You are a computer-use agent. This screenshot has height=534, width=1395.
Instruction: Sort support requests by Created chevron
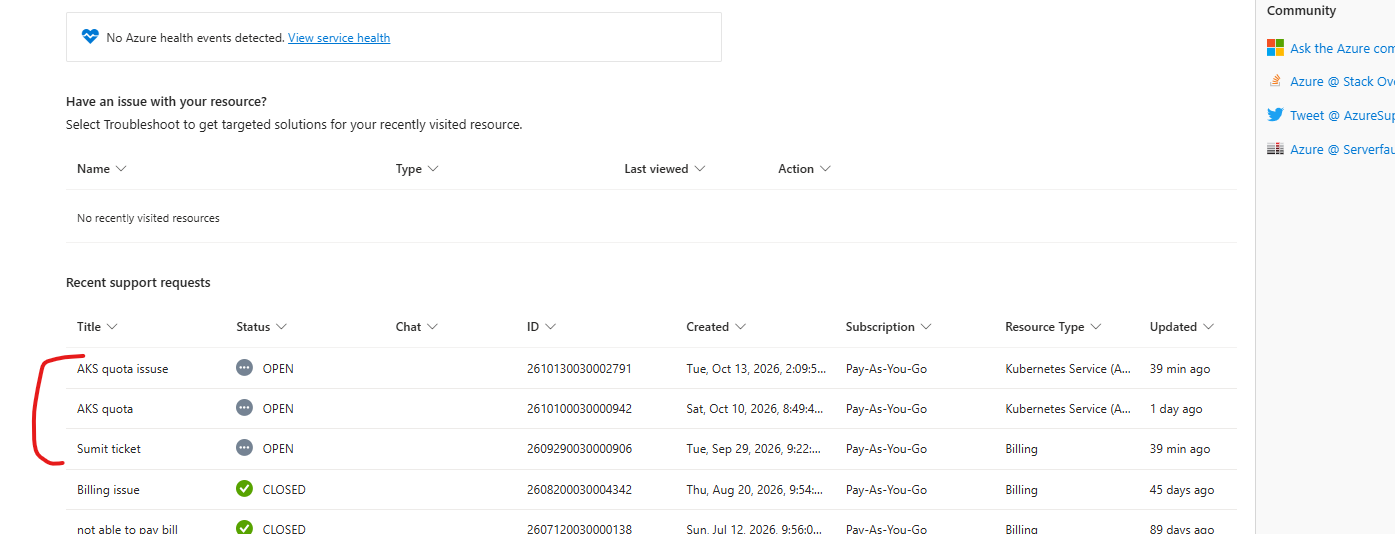(x=740, y=327)
